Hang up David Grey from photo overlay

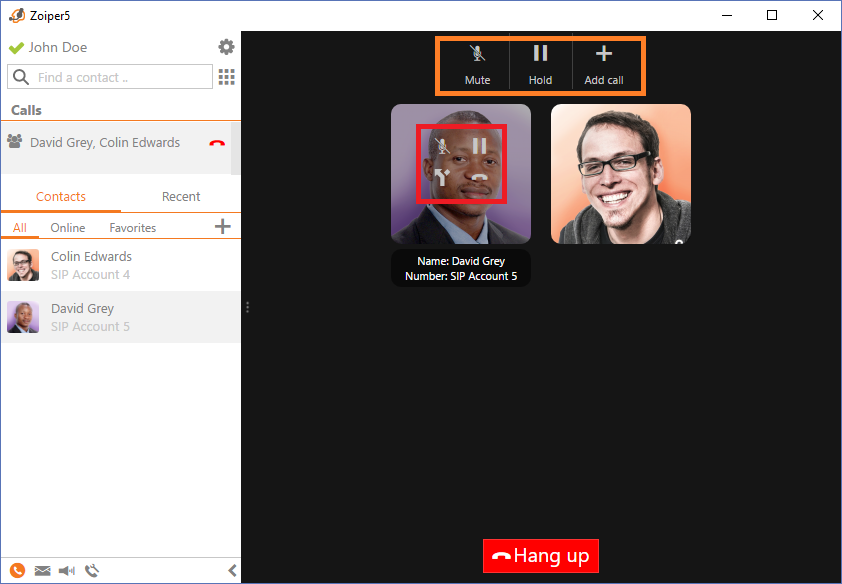click(x=481, y=181)
